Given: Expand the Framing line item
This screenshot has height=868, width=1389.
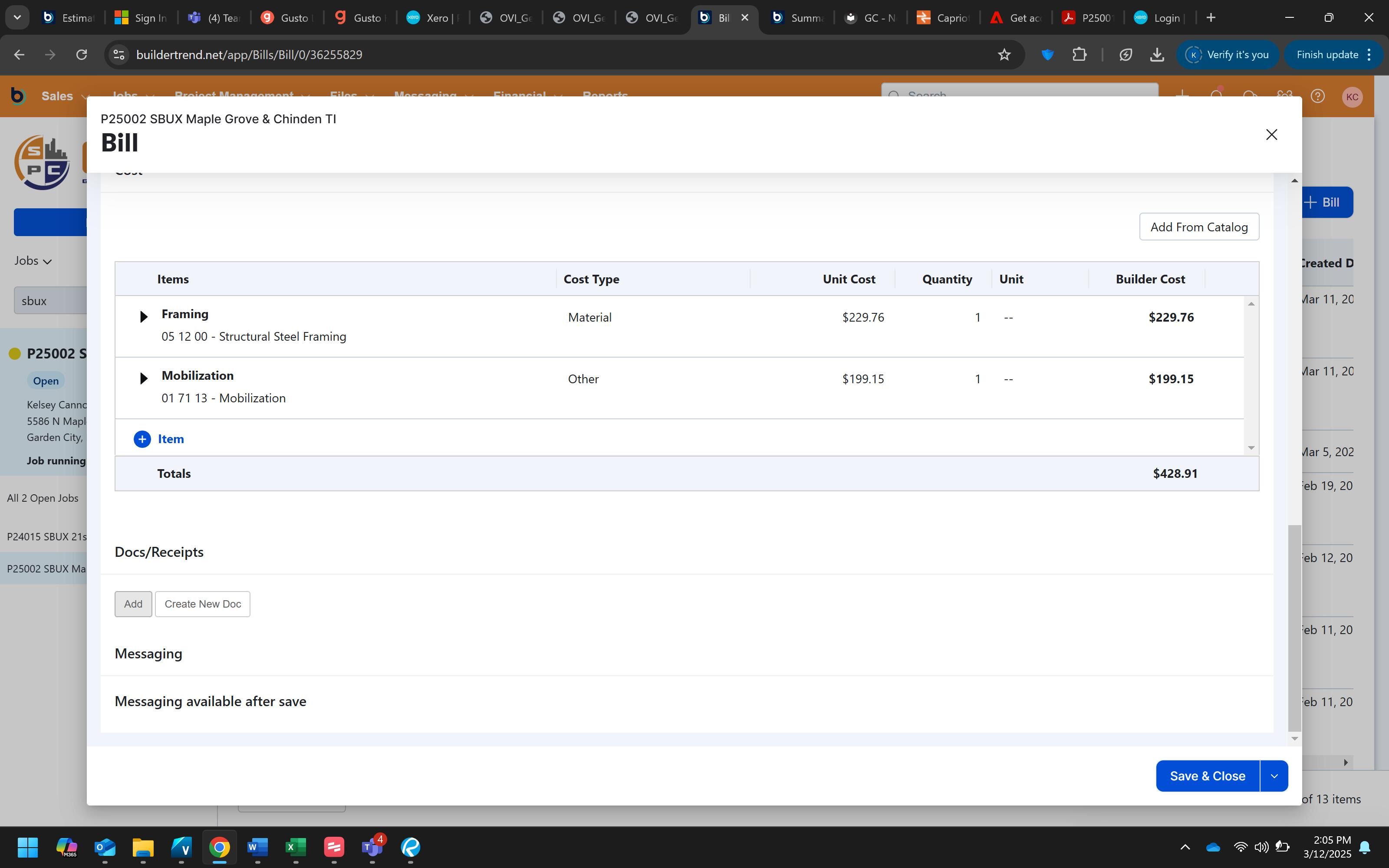Looking at the screenshot, I should 144,317.
